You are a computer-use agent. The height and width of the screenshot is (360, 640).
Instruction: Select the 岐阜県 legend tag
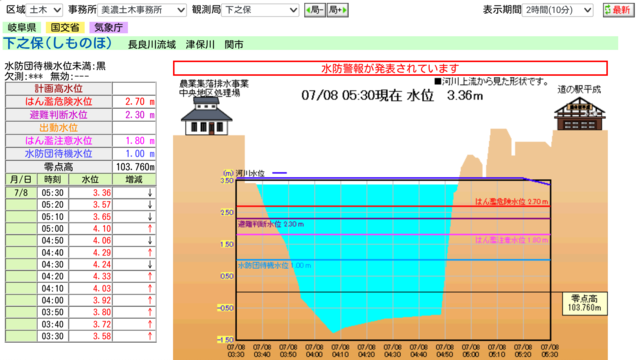pyautogui.click(x=21, y=27)
